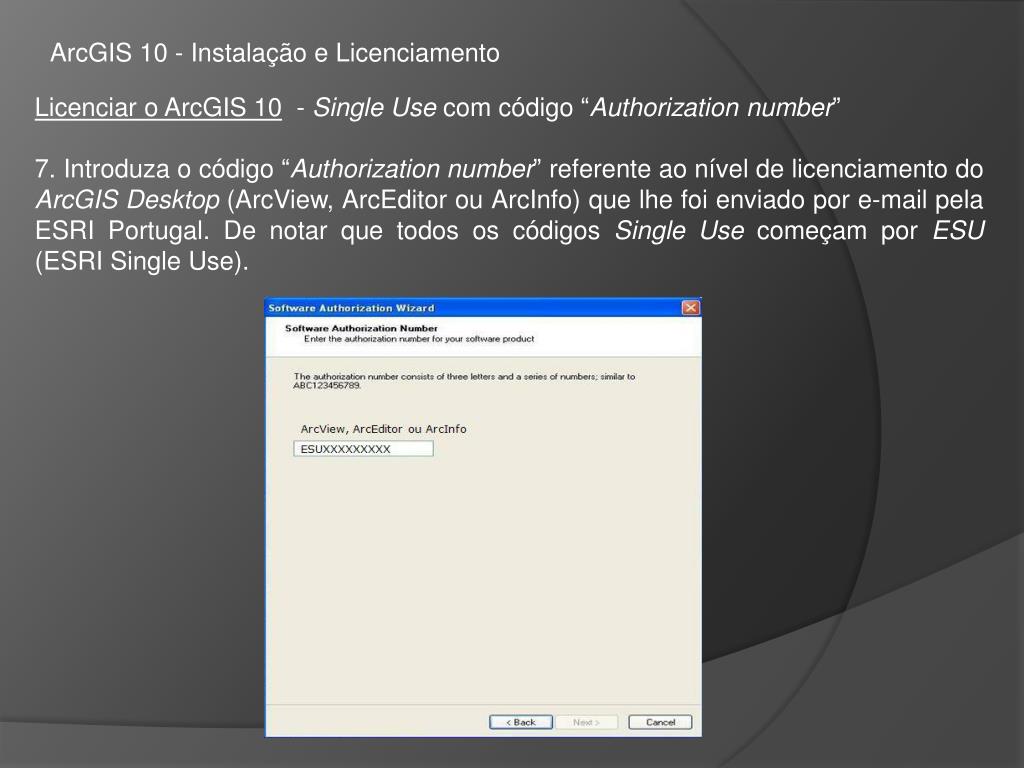Screen dimensions: 1024x768
Task: Click the text mentioning ABC123456789 example
Action: 464,381
